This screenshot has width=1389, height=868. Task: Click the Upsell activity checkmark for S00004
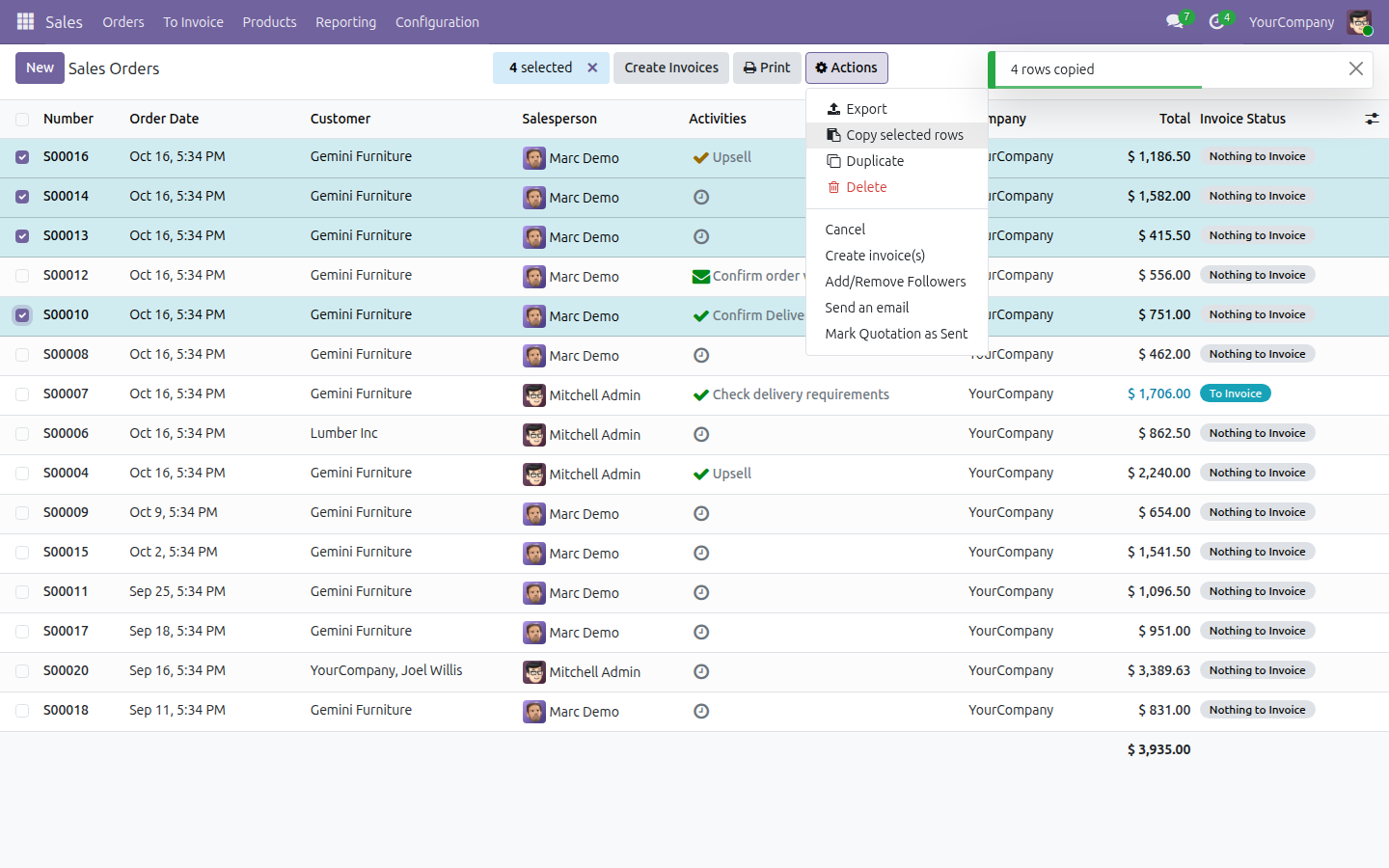[701, 474]
